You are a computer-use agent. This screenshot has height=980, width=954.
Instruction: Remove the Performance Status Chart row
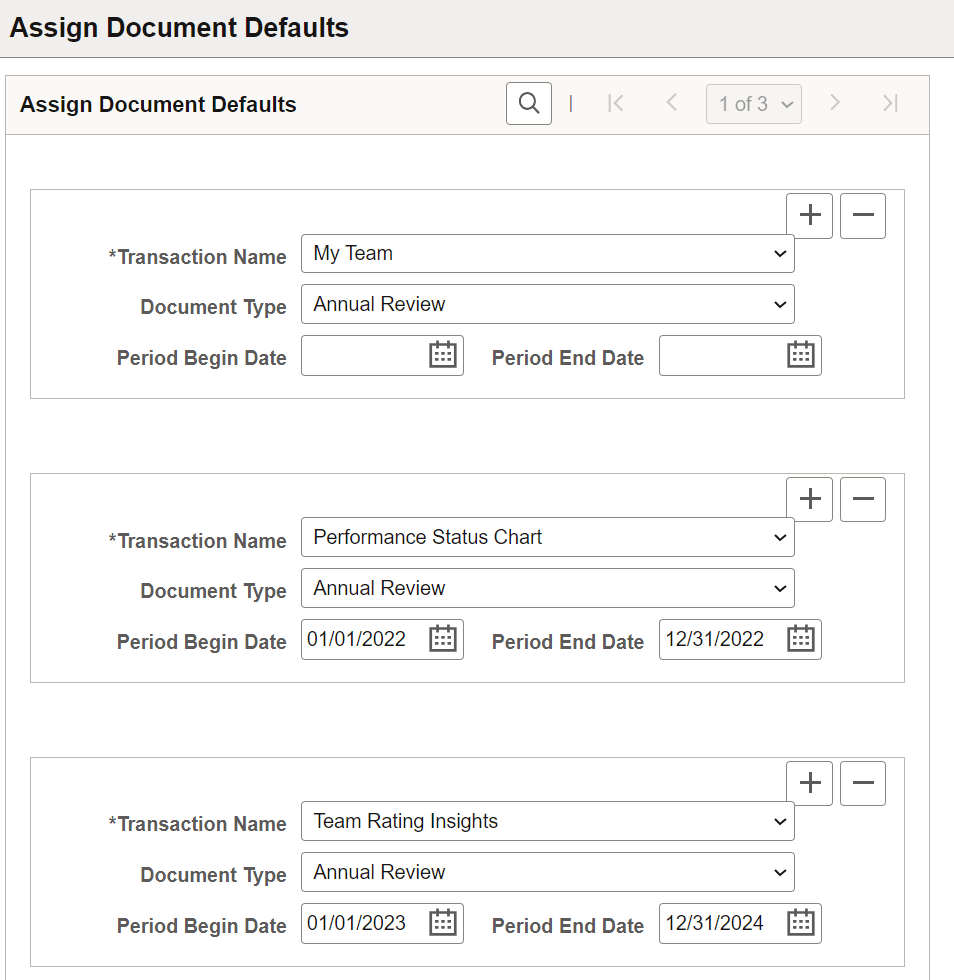click(862, 499)
